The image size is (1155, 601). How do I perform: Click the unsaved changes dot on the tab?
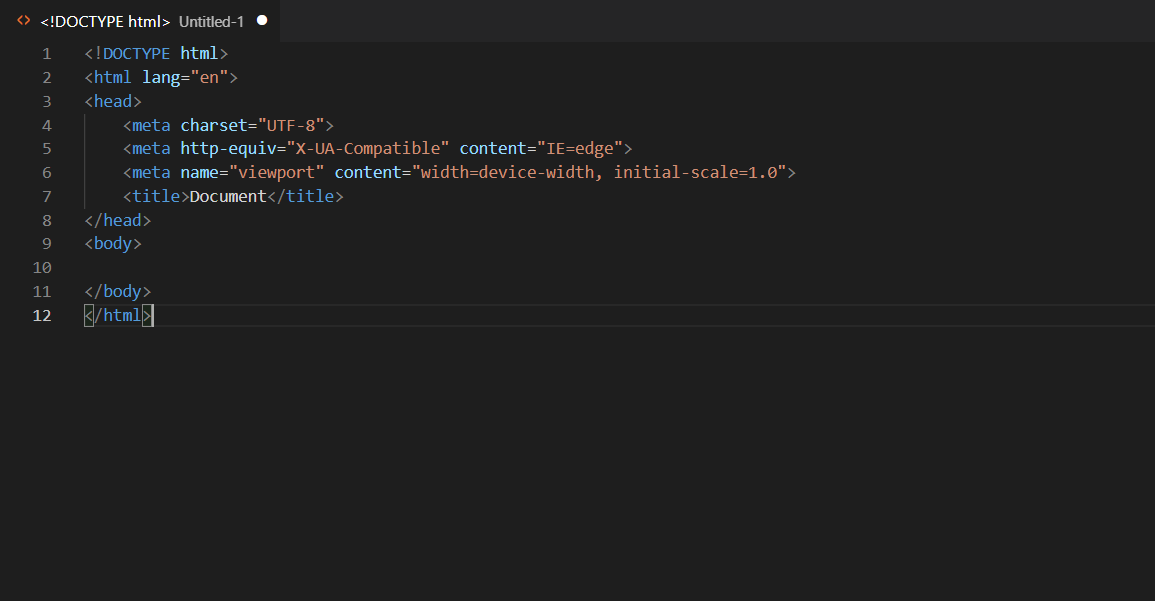pos(261,19)
